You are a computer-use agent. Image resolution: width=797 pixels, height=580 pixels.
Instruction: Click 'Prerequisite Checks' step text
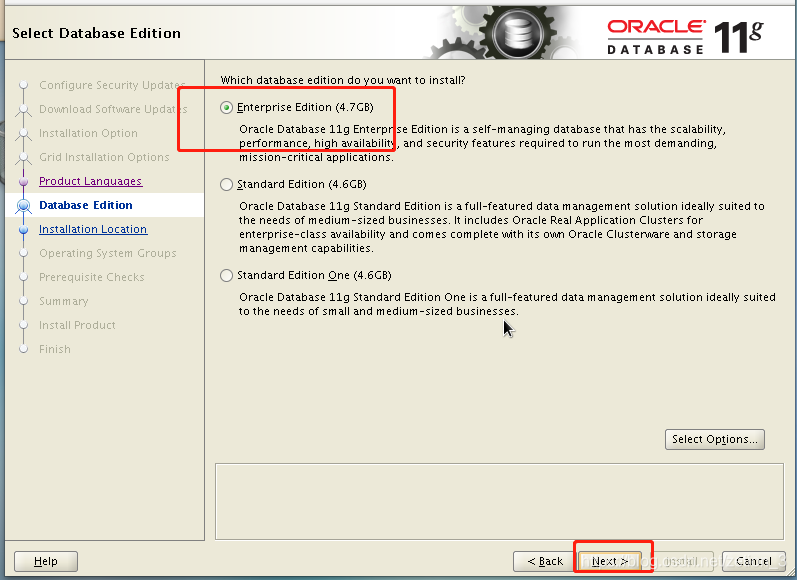tap(92, 277)
